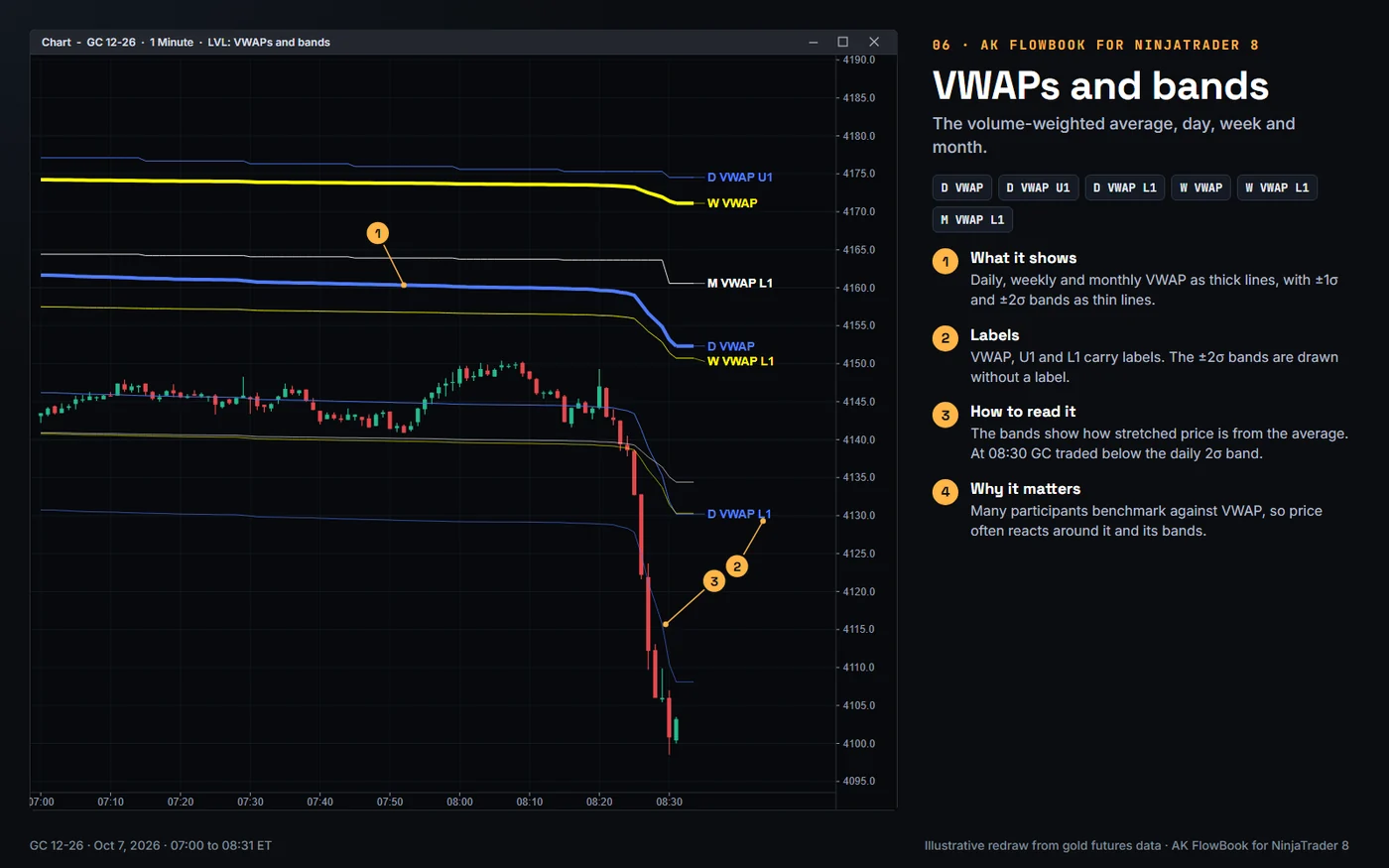The image size is (1389, 868).
Task: Click the Labels section heading
Action: (994, 335)
